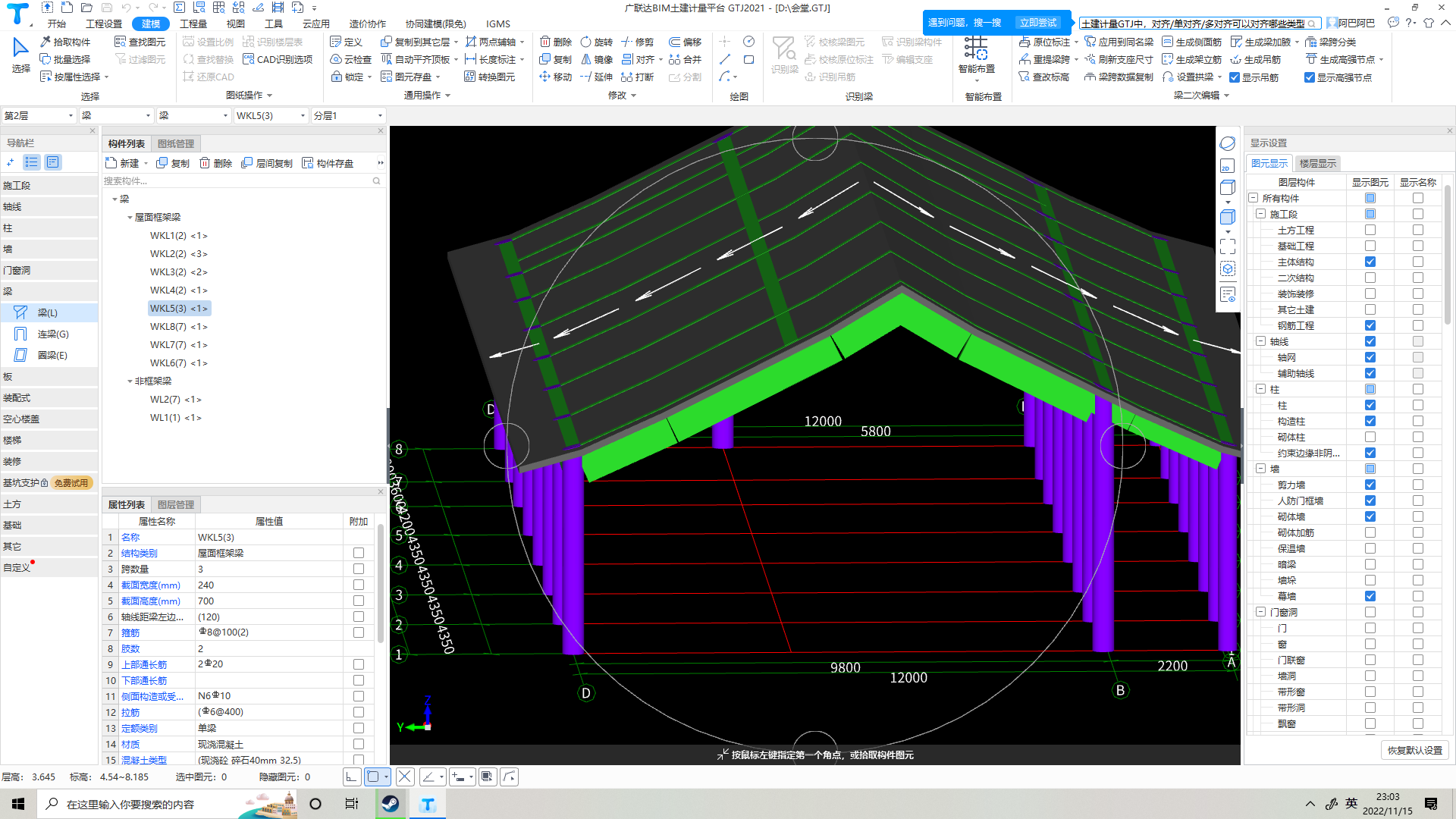Uncheck 轴网 显示图元 checkbox

[x=1370, y=357]
